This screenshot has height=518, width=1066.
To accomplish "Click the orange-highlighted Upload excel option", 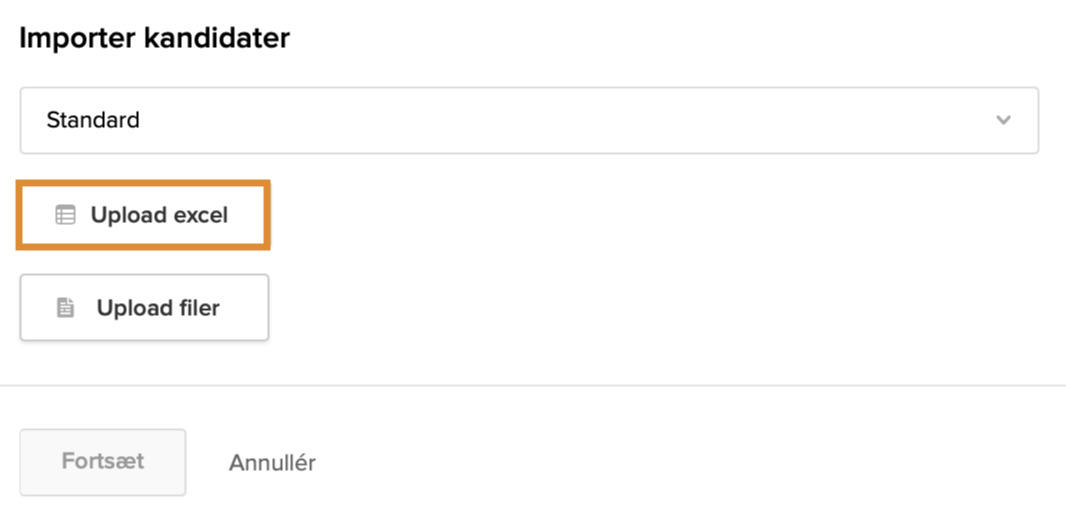I will 143,215.
